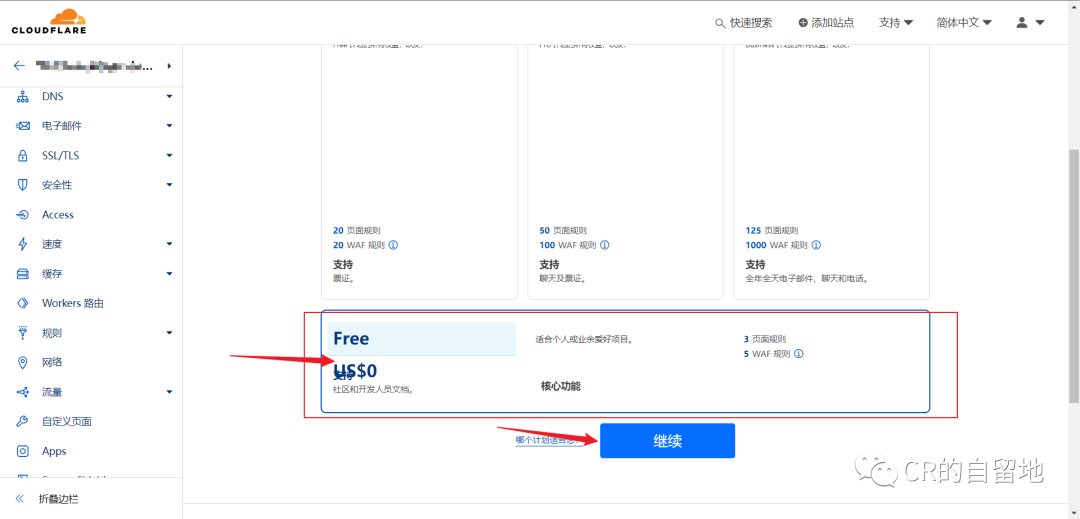This screenshot has width=1080, height=519.
Task: Click the blue 继续 button
Action: point(667,441)
